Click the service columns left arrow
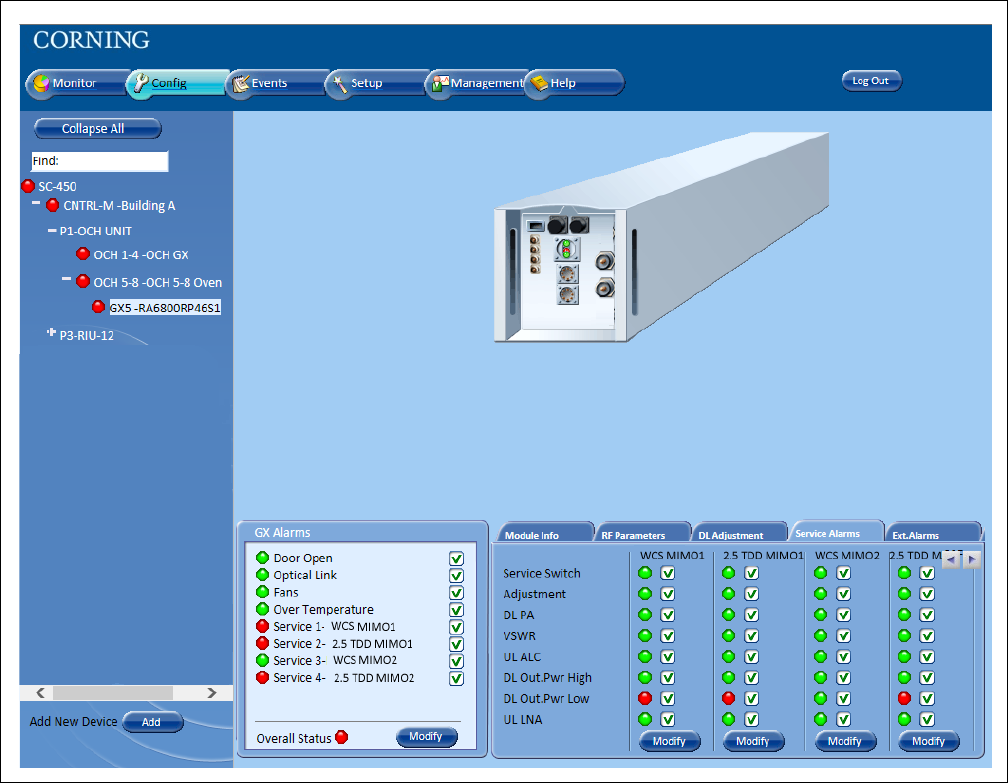This screenshot has width=1008, height=783. click(x=951, y=560)
